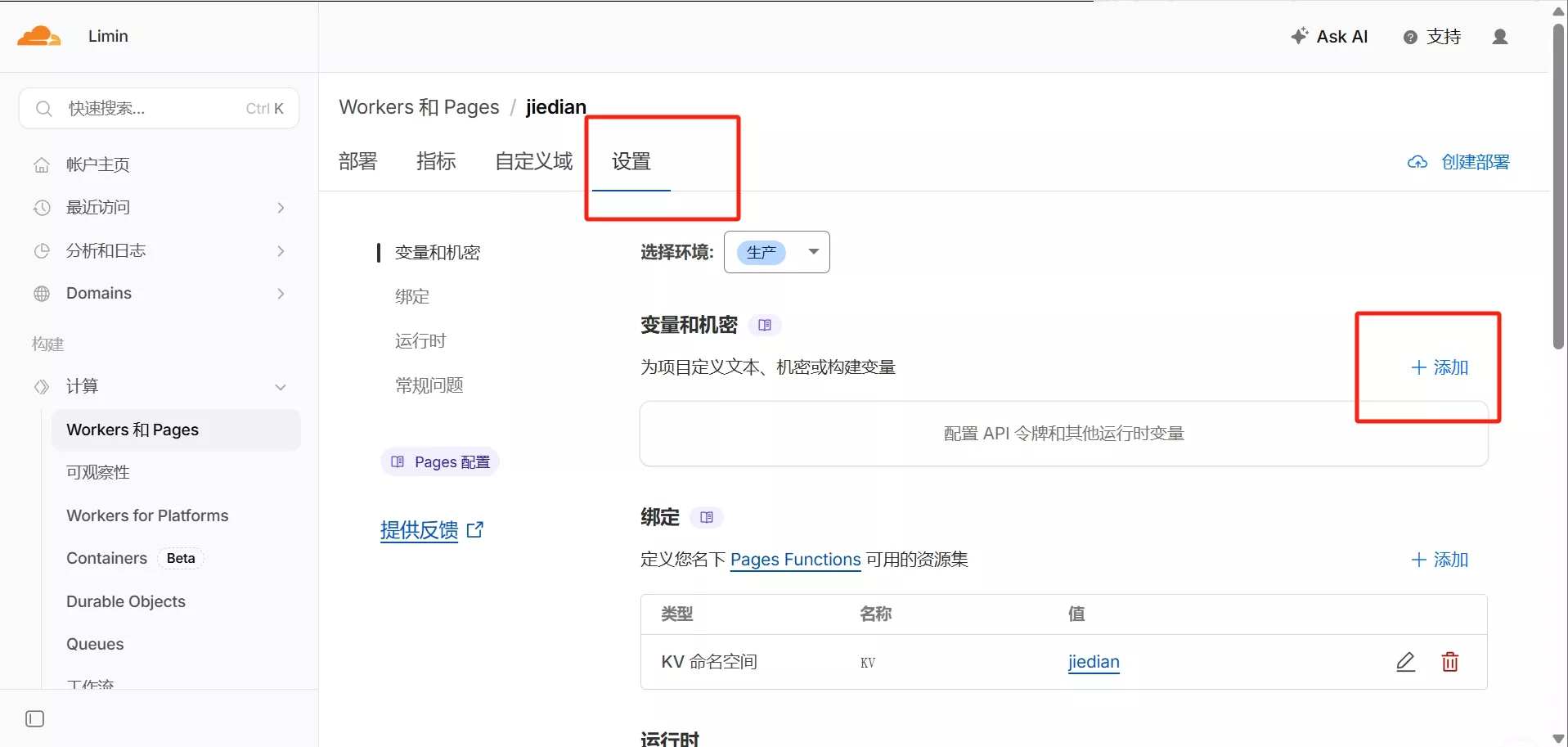Open the Pages Functions link

click(795, 560)
